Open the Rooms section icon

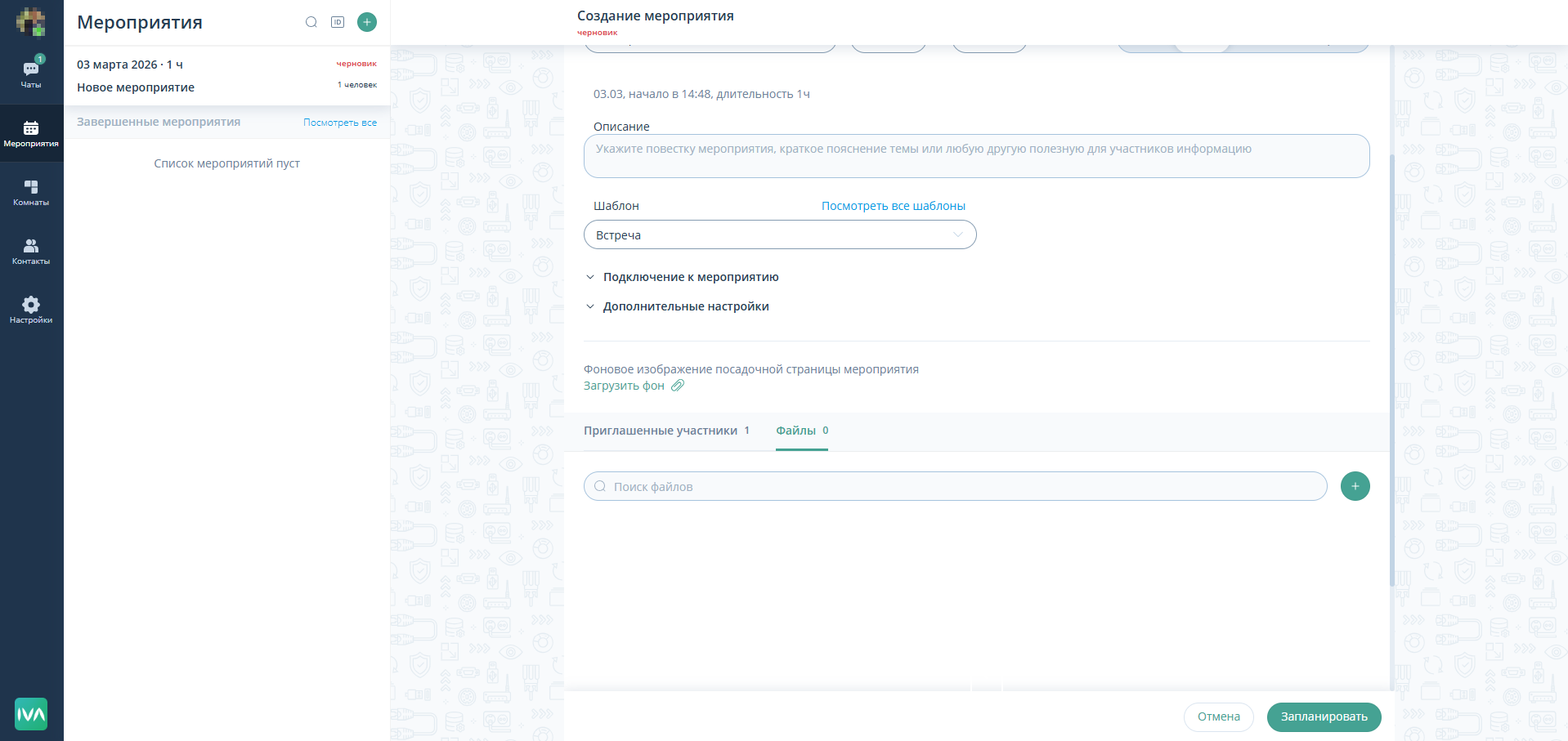pyautogui.click(x=31, y=192)
